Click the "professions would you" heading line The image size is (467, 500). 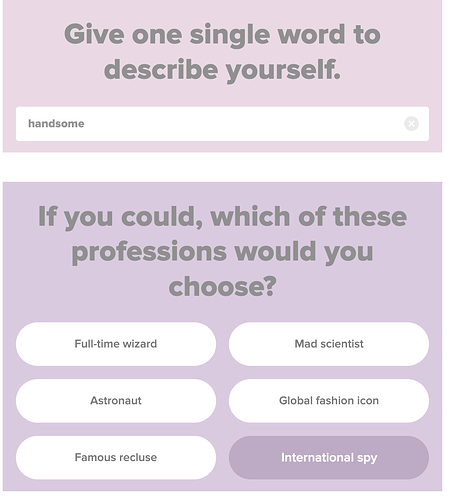pyautogui.click(x=222, y=252)
